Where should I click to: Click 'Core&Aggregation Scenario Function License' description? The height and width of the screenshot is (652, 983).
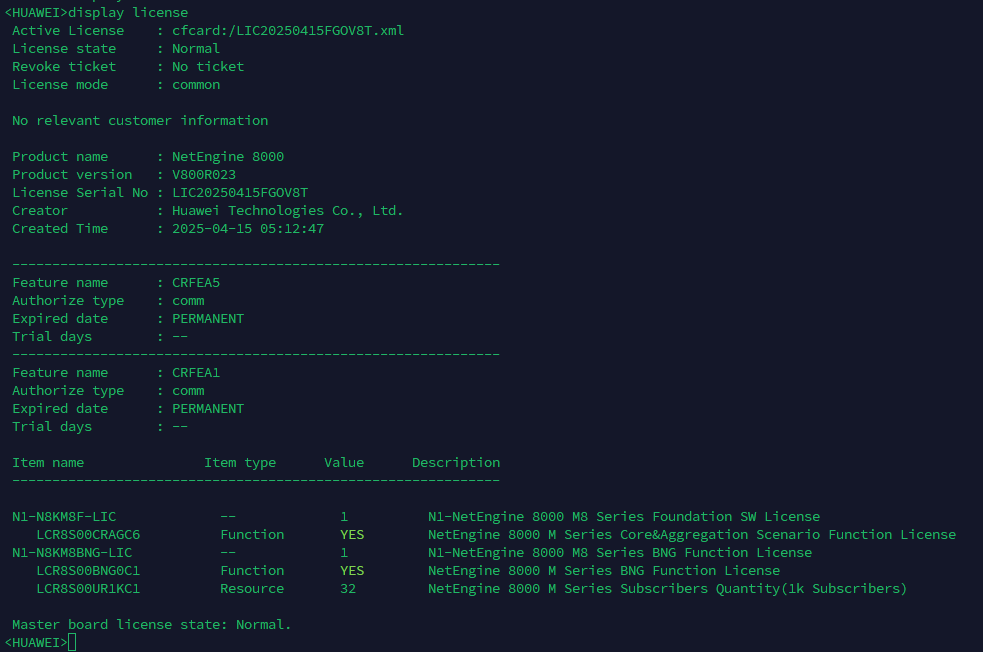tap(692, 535)
